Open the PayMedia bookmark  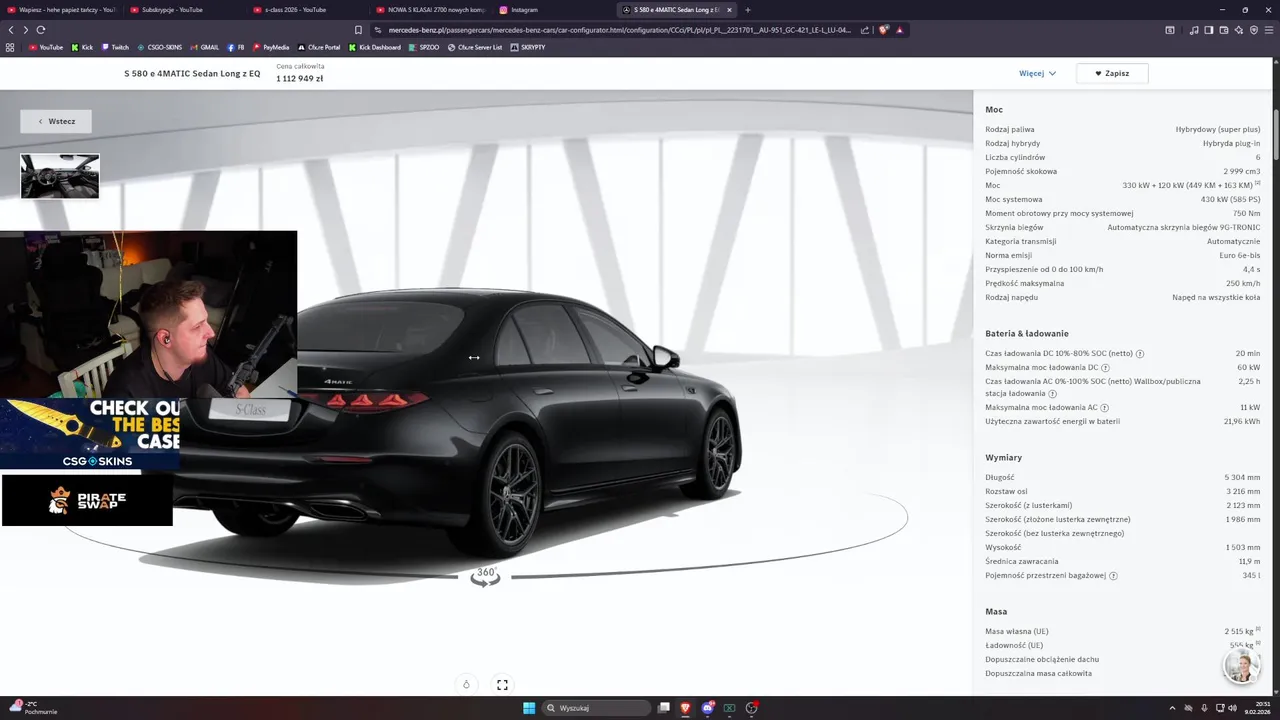pyautogui.click(x=271, y=47)
